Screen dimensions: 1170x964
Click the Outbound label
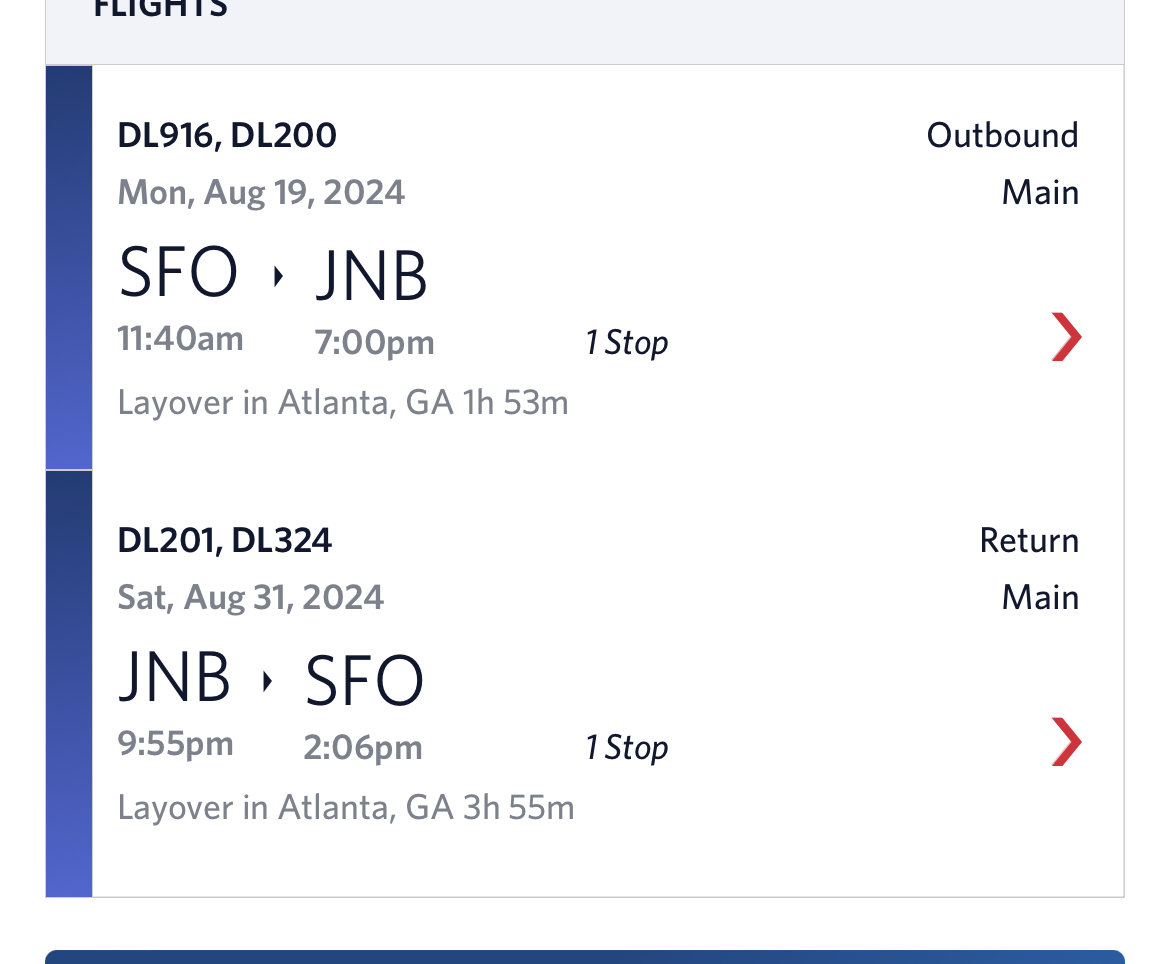pyautogui.click(x=1002, y=135)
